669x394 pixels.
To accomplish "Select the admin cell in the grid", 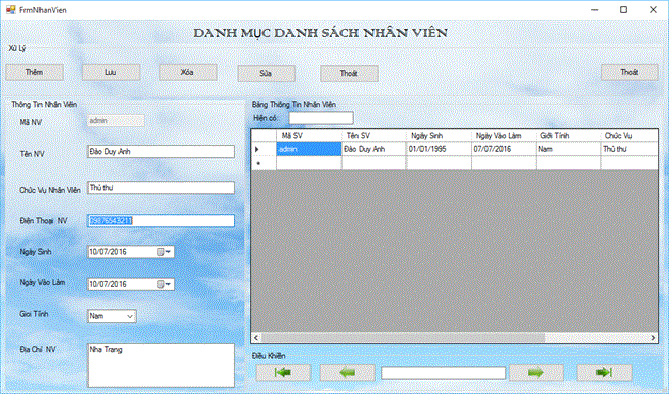I will click(309, 149).
